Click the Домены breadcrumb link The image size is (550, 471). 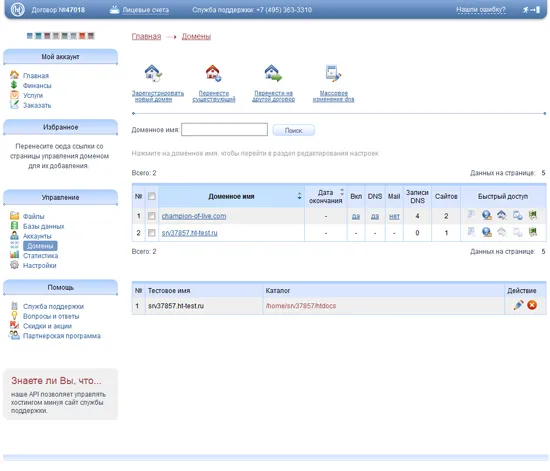[x=196, y=36]
